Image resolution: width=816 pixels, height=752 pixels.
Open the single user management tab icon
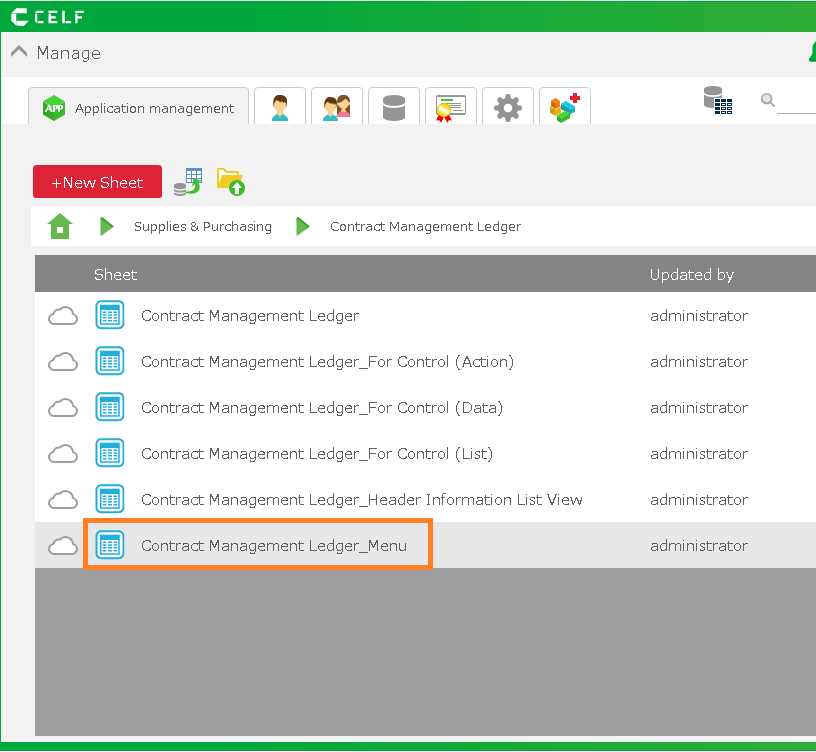click(280, 107)
